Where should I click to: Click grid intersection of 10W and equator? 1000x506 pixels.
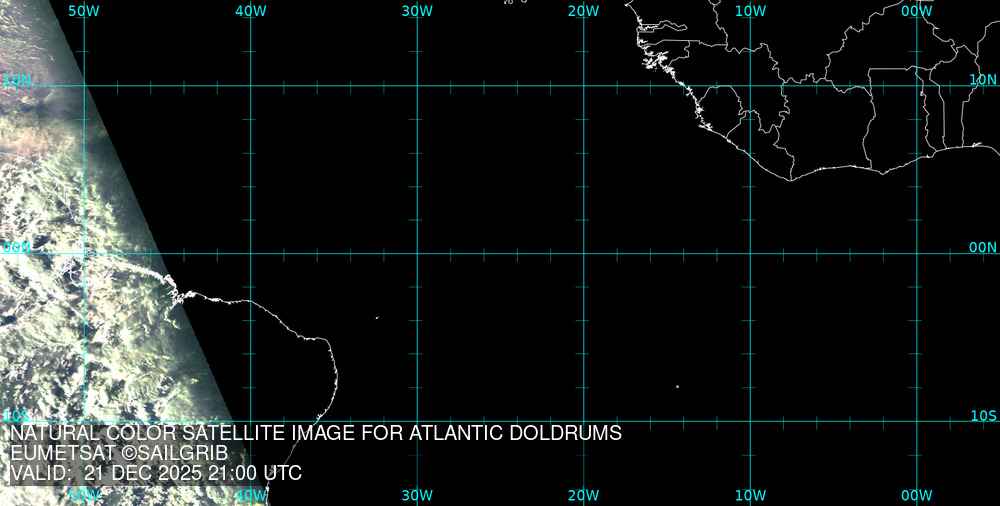(750, 253)
